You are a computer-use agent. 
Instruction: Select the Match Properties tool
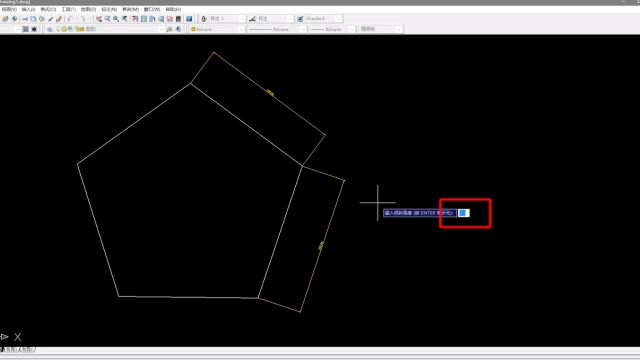click(x=51, y=19)
